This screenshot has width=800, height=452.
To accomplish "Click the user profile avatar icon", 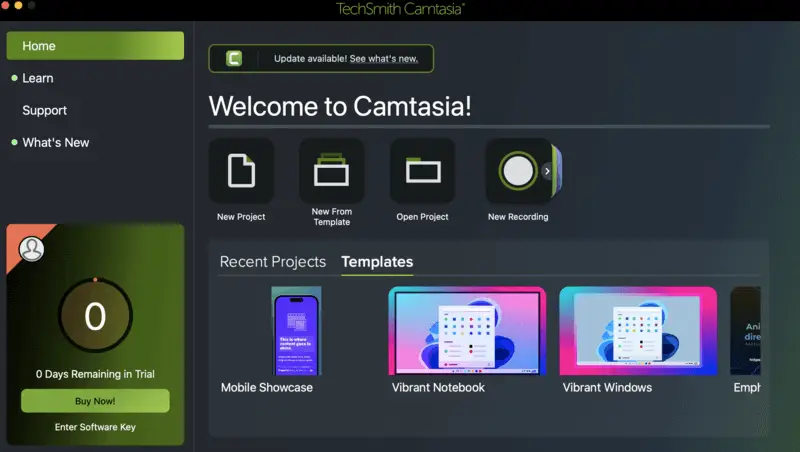I will click(x=32, y=249).
